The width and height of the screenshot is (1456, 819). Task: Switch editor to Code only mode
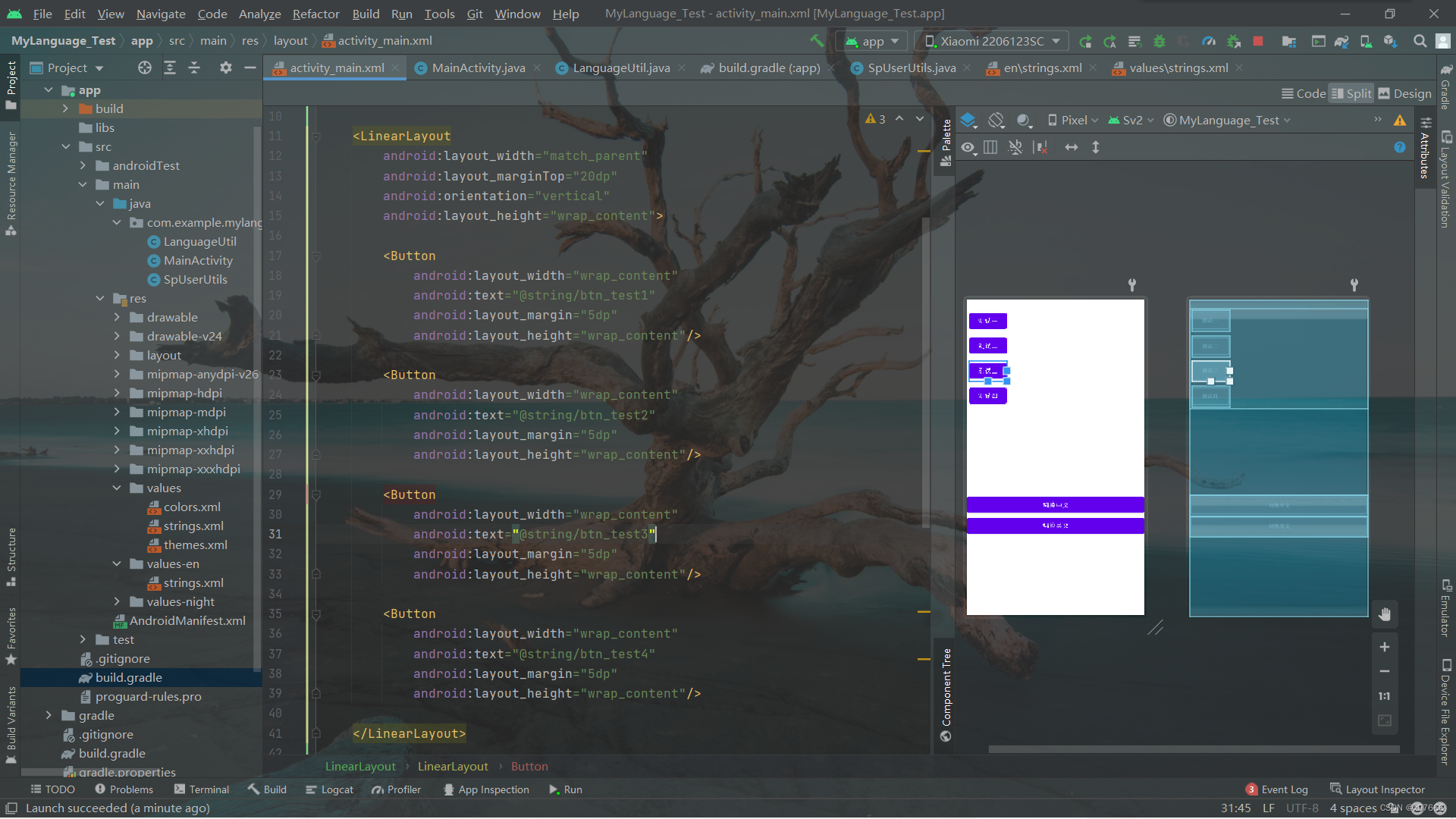(1304, 93)
